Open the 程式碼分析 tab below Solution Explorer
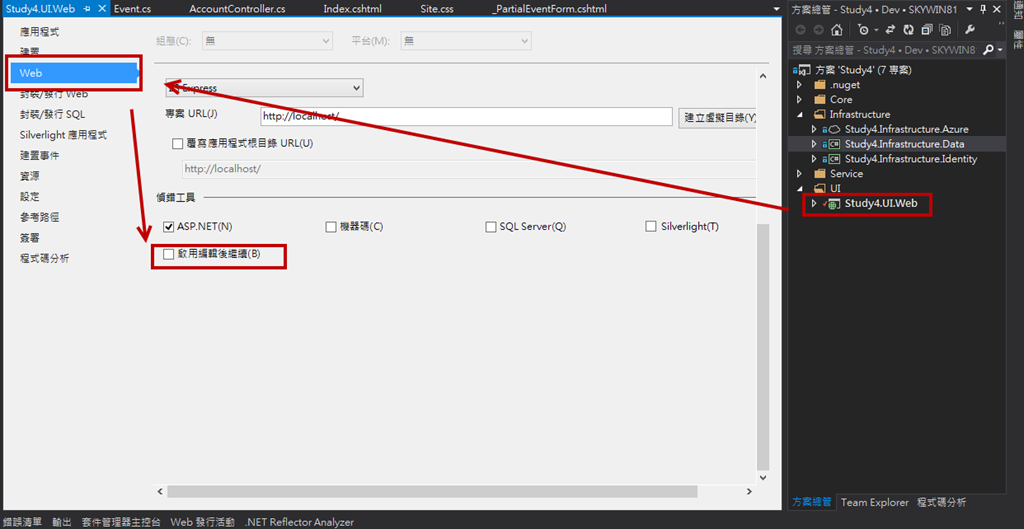The height and width of the screenshot is (529, 1024). click(x=942, y=502)
